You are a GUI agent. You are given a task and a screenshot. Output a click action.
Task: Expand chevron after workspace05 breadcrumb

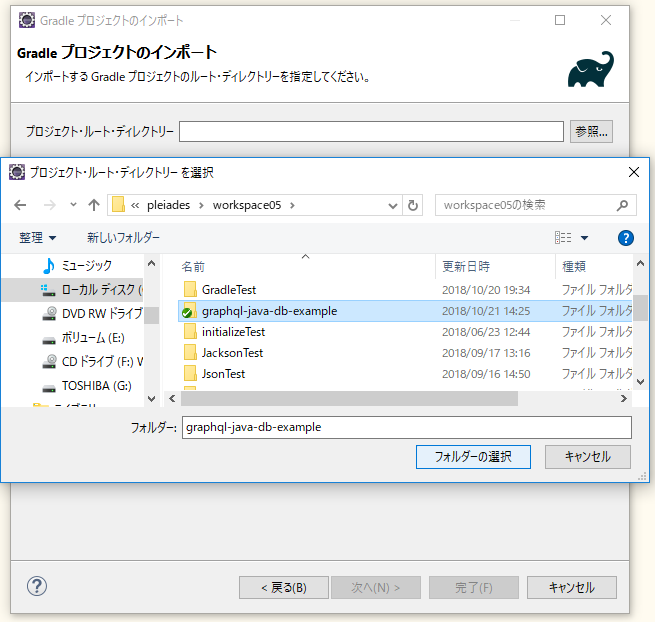(292, 205)
